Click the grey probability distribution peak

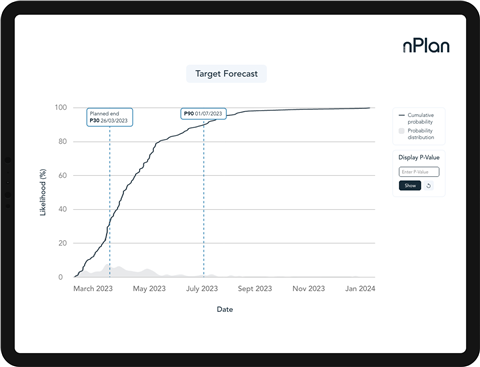pyautogui.click(x=107, y=270)
